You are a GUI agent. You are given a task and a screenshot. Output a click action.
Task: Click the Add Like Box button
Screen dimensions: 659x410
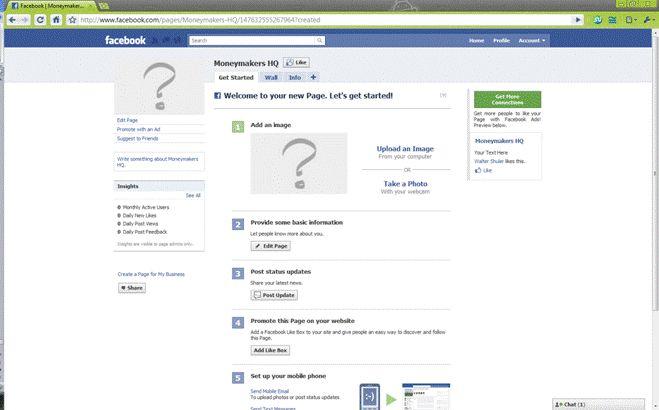click(x=270, y=350)
